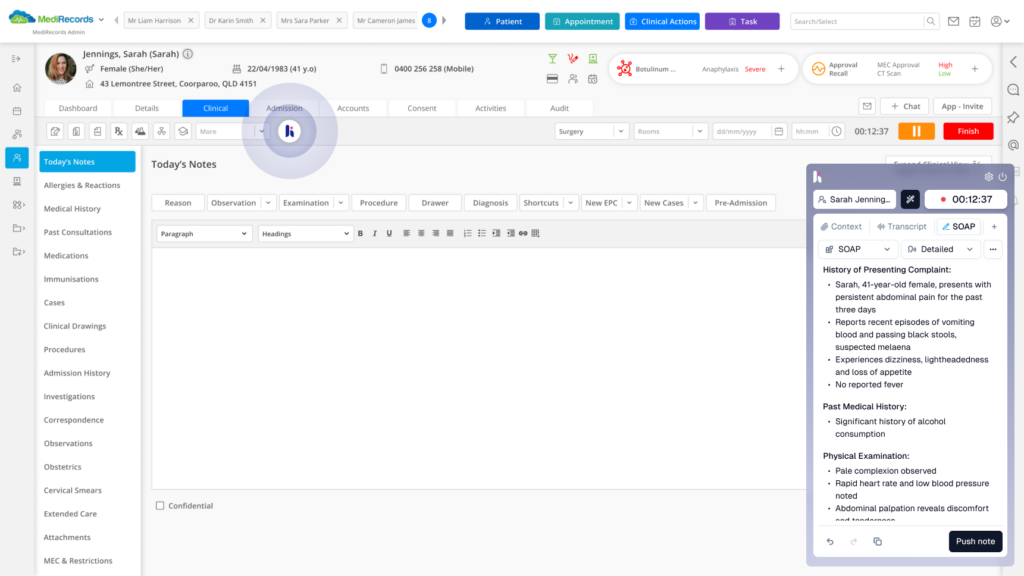The width and height of the screenshot is (1024, 576).
Task: Pause the consultation timer
Action: tap(916, 131)
